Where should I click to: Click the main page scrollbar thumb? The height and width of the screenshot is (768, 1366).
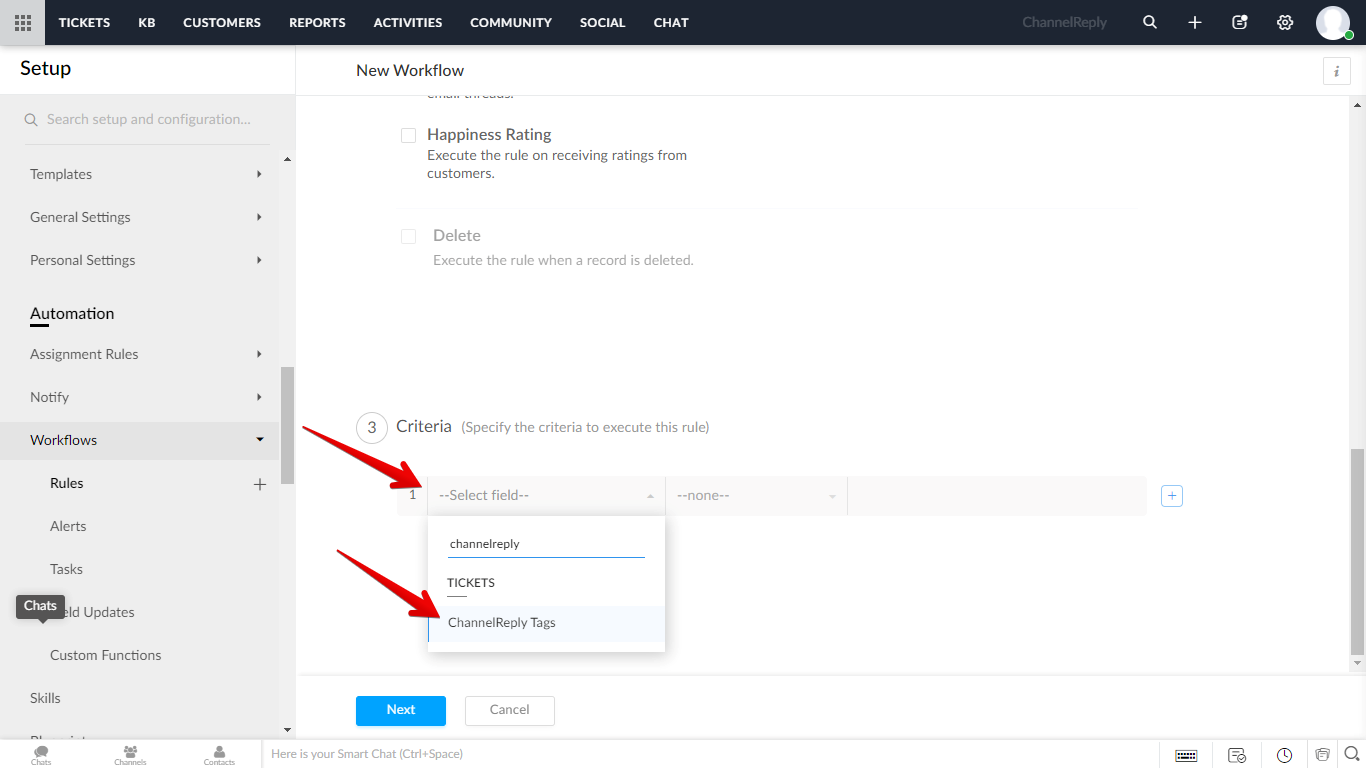point(1357,550)
